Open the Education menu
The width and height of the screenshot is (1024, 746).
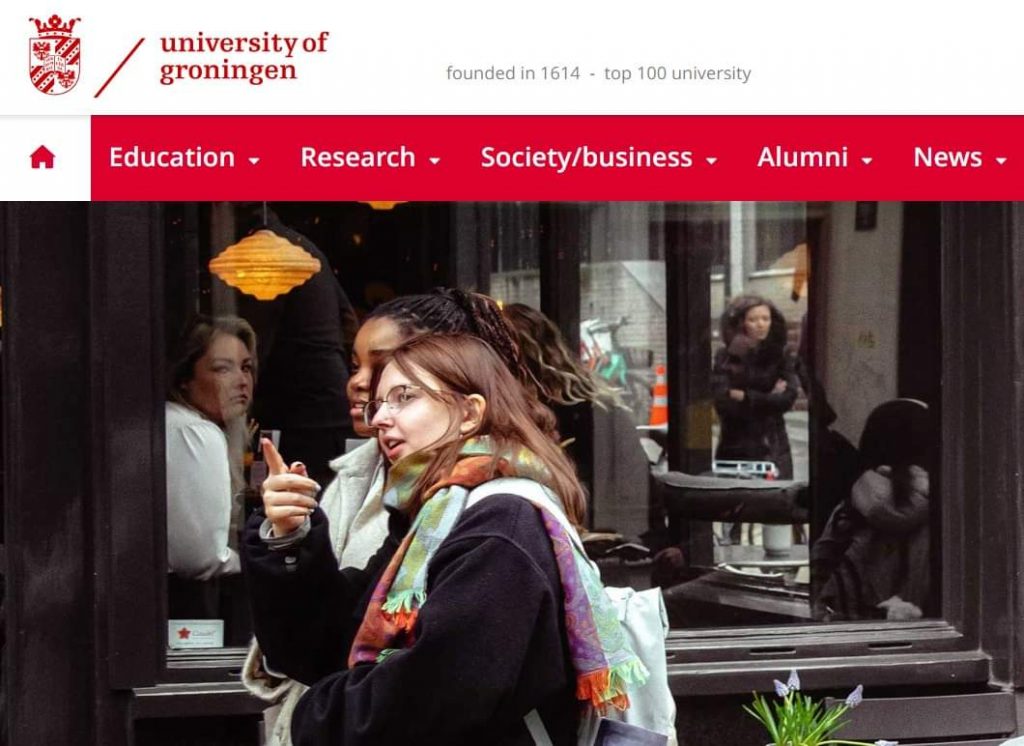(x=172, y=157)
